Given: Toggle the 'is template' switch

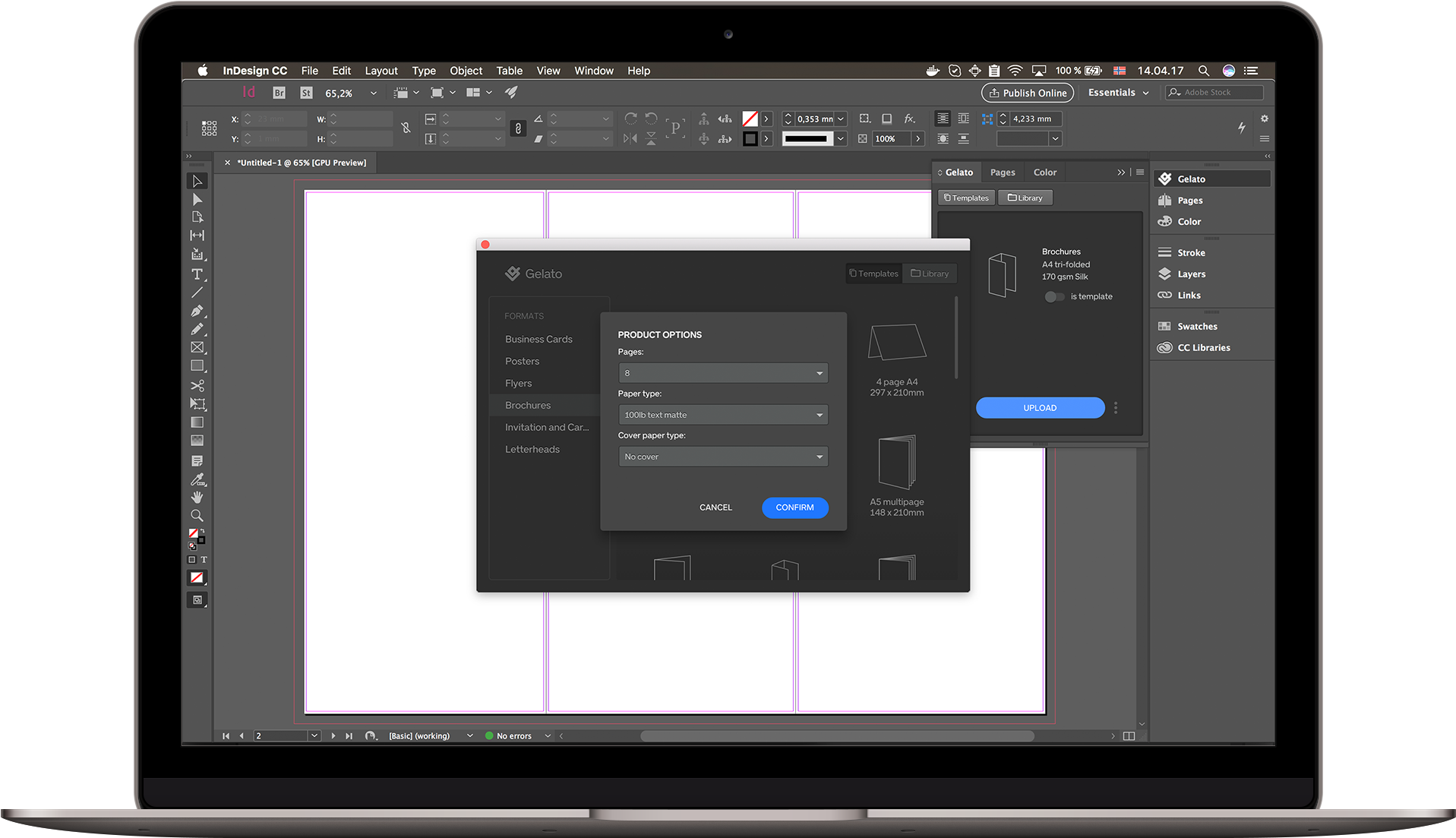Looking at the screenshot, I should (x=1053, y=296).
